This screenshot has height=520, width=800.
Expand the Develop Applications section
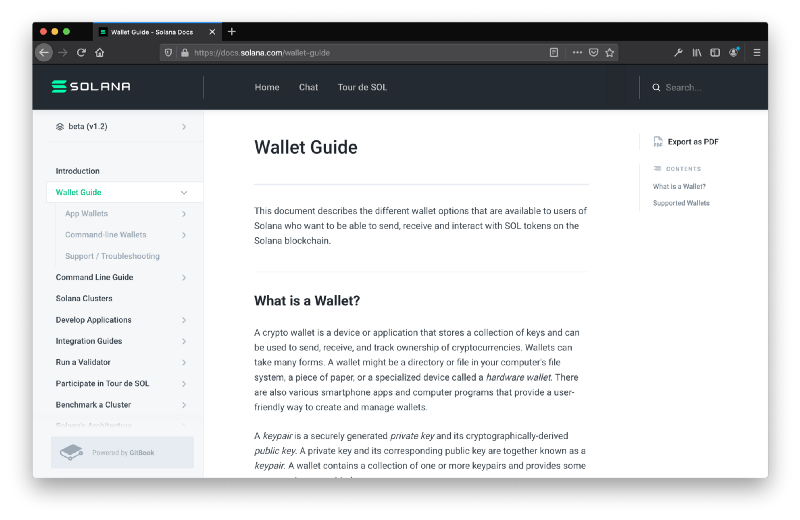click(184, 320)
